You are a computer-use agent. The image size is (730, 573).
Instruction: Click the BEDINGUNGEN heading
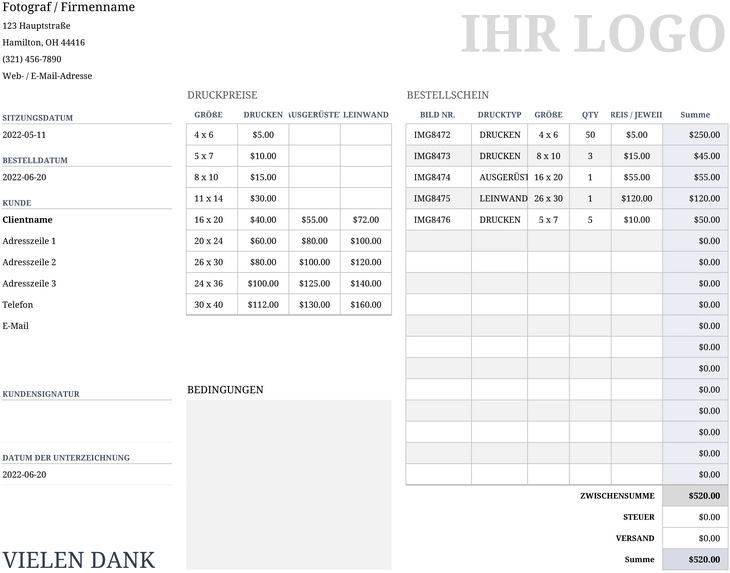[225, 390]
